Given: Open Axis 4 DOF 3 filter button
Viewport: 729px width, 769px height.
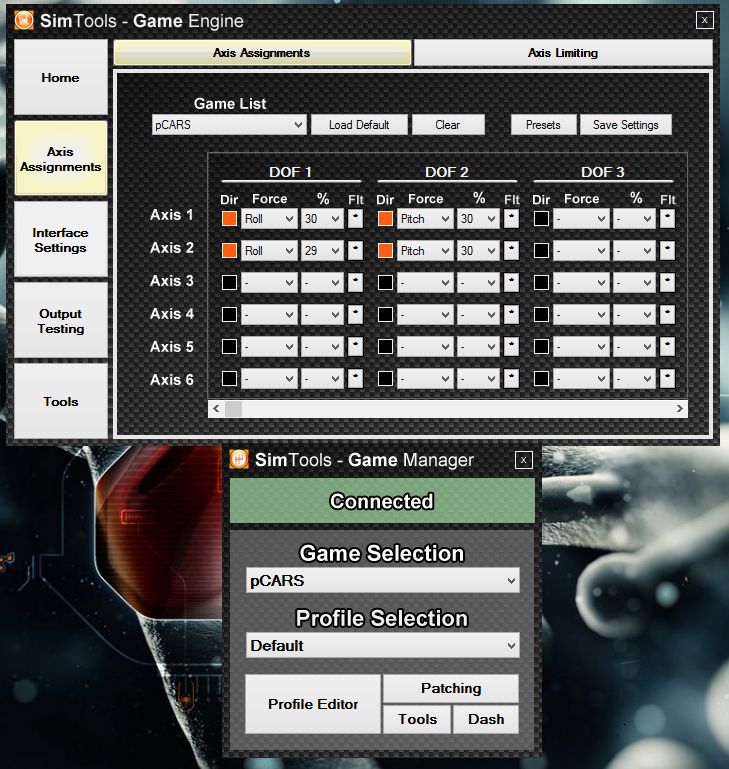Looking at the screenshot, I should tap(667, 314).
